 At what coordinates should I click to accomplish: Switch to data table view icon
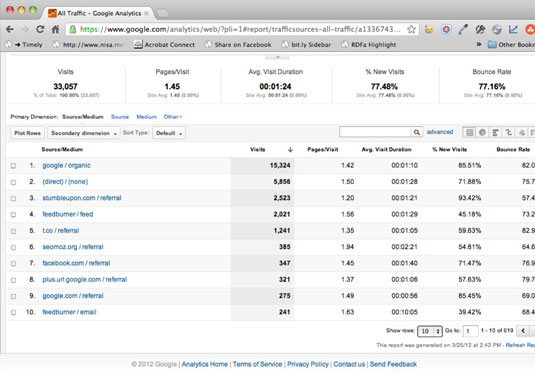coord(469,132)
